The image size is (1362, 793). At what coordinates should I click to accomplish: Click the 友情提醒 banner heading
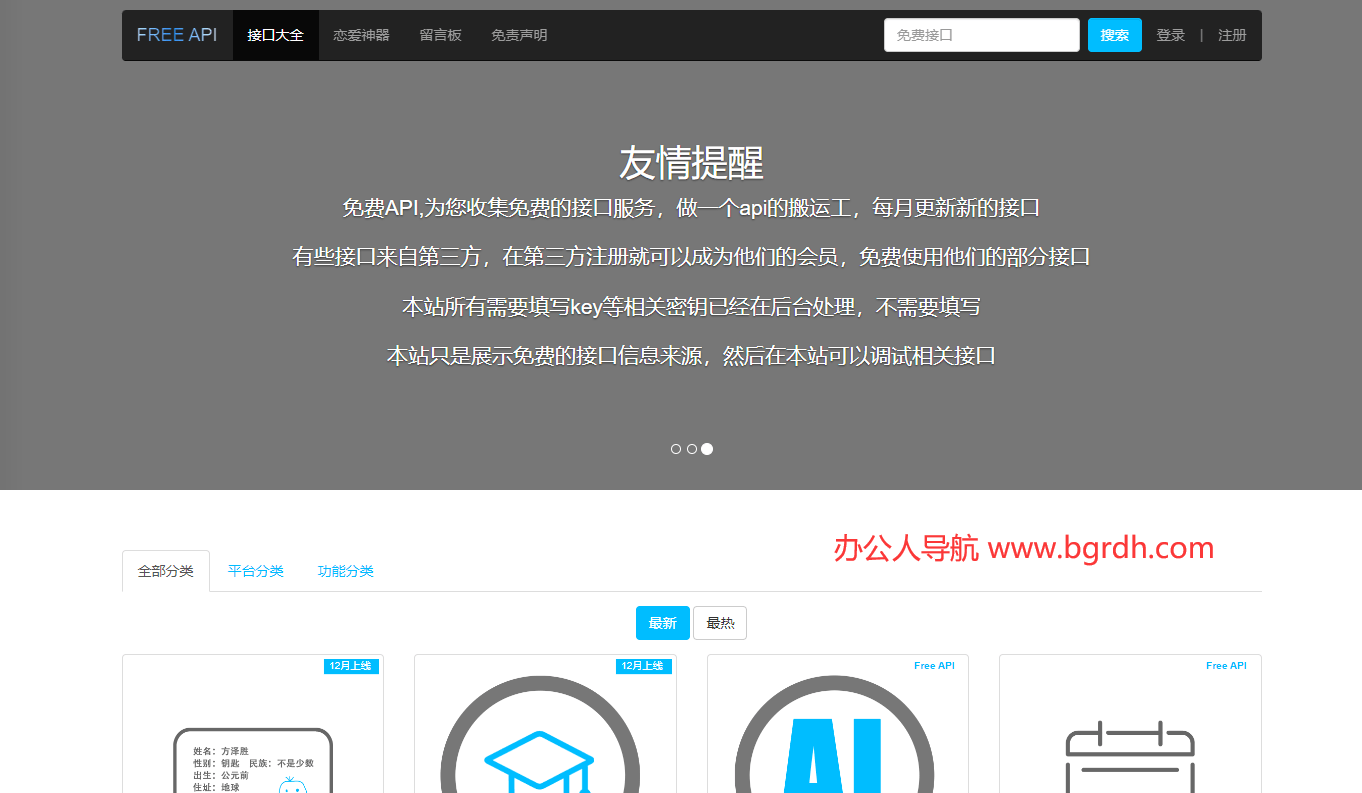[691, 162]
